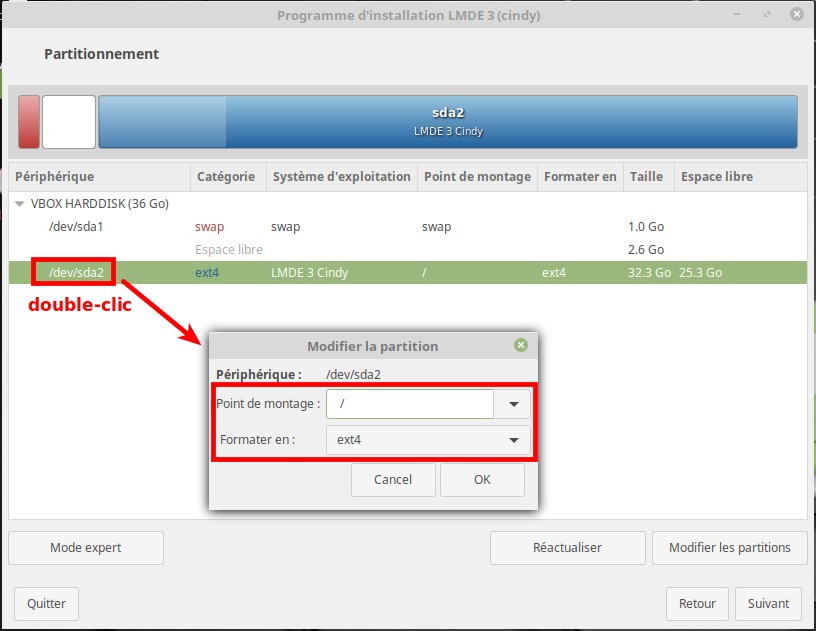Click the Réactualiser button

tap(567, 547)
